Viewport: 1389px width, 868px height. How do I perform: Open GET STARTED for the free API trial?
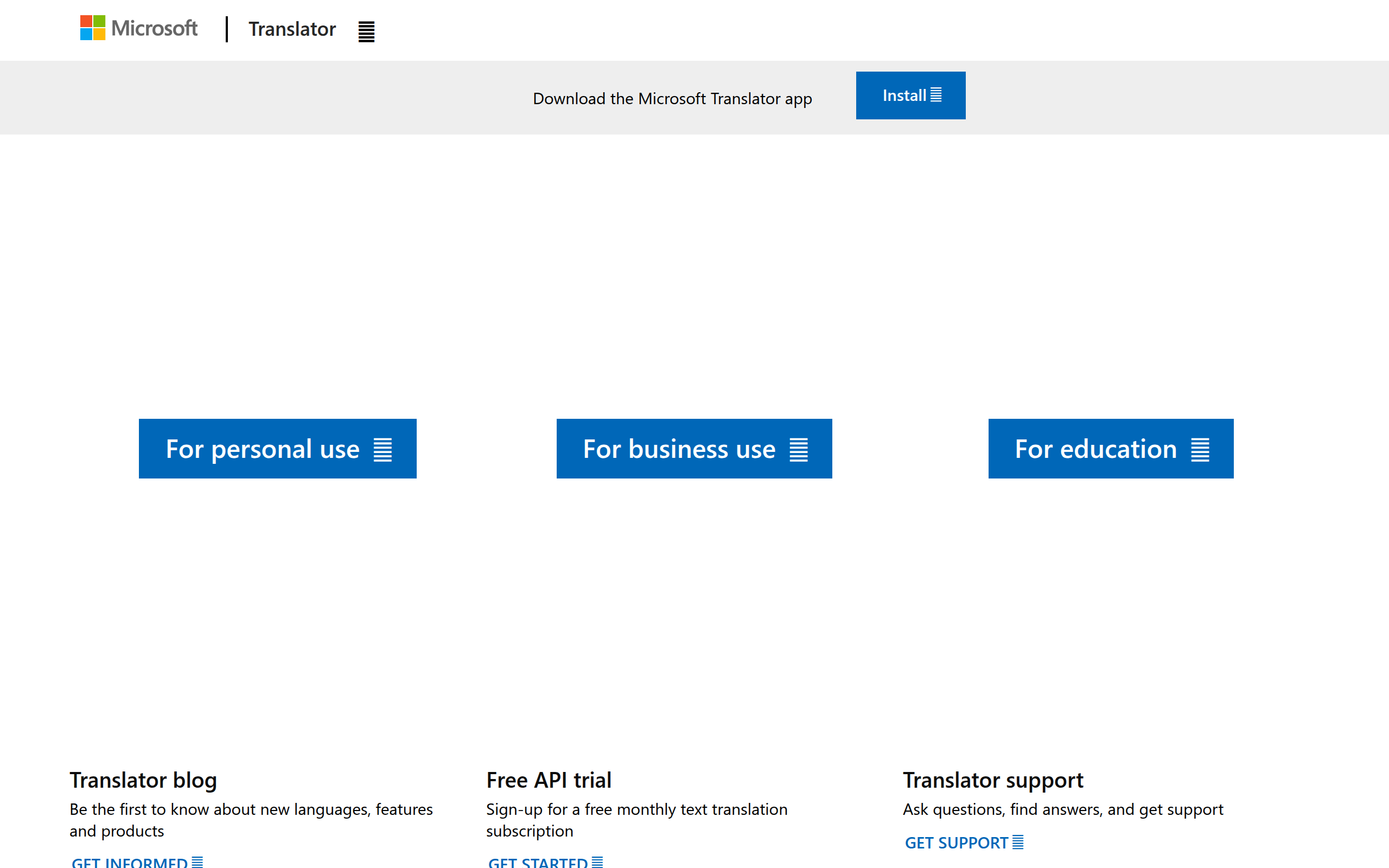[537, 861]
